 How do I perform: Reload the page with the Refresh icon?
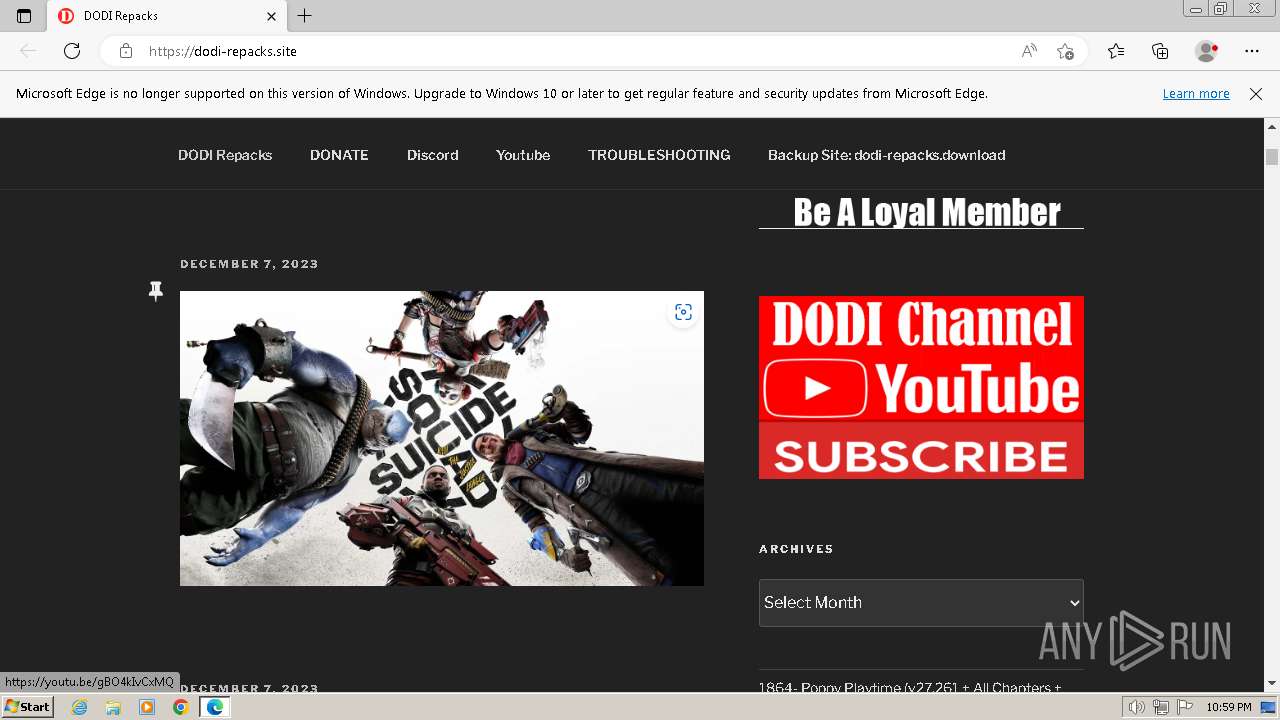point(72,51)
